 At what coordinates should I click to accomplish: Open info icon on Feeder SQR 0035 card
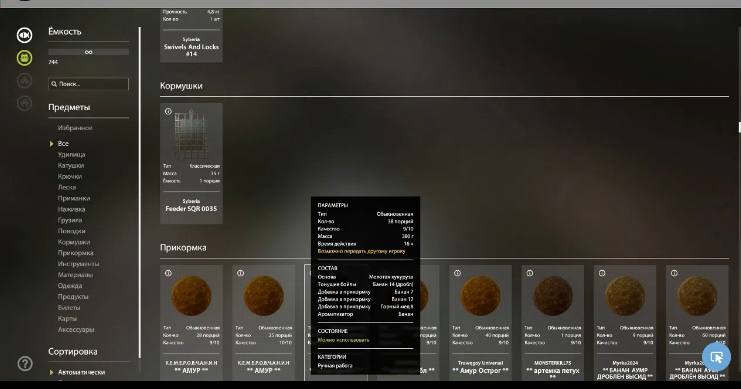pos(168,112)
